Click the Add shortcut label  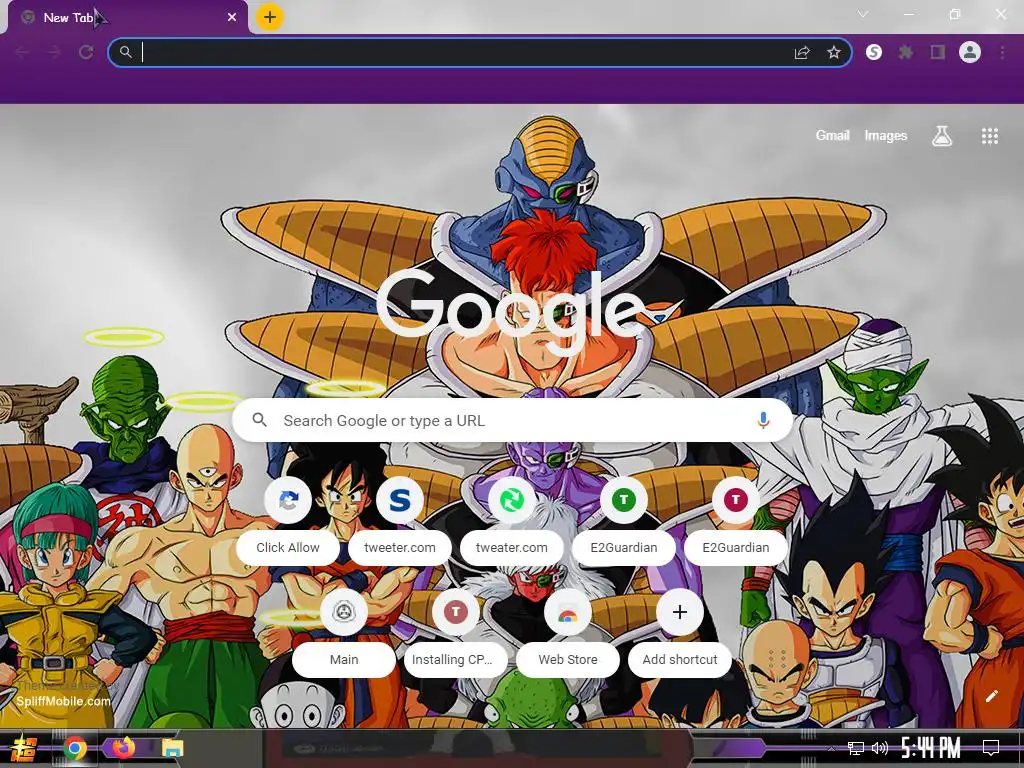point(680,660)
